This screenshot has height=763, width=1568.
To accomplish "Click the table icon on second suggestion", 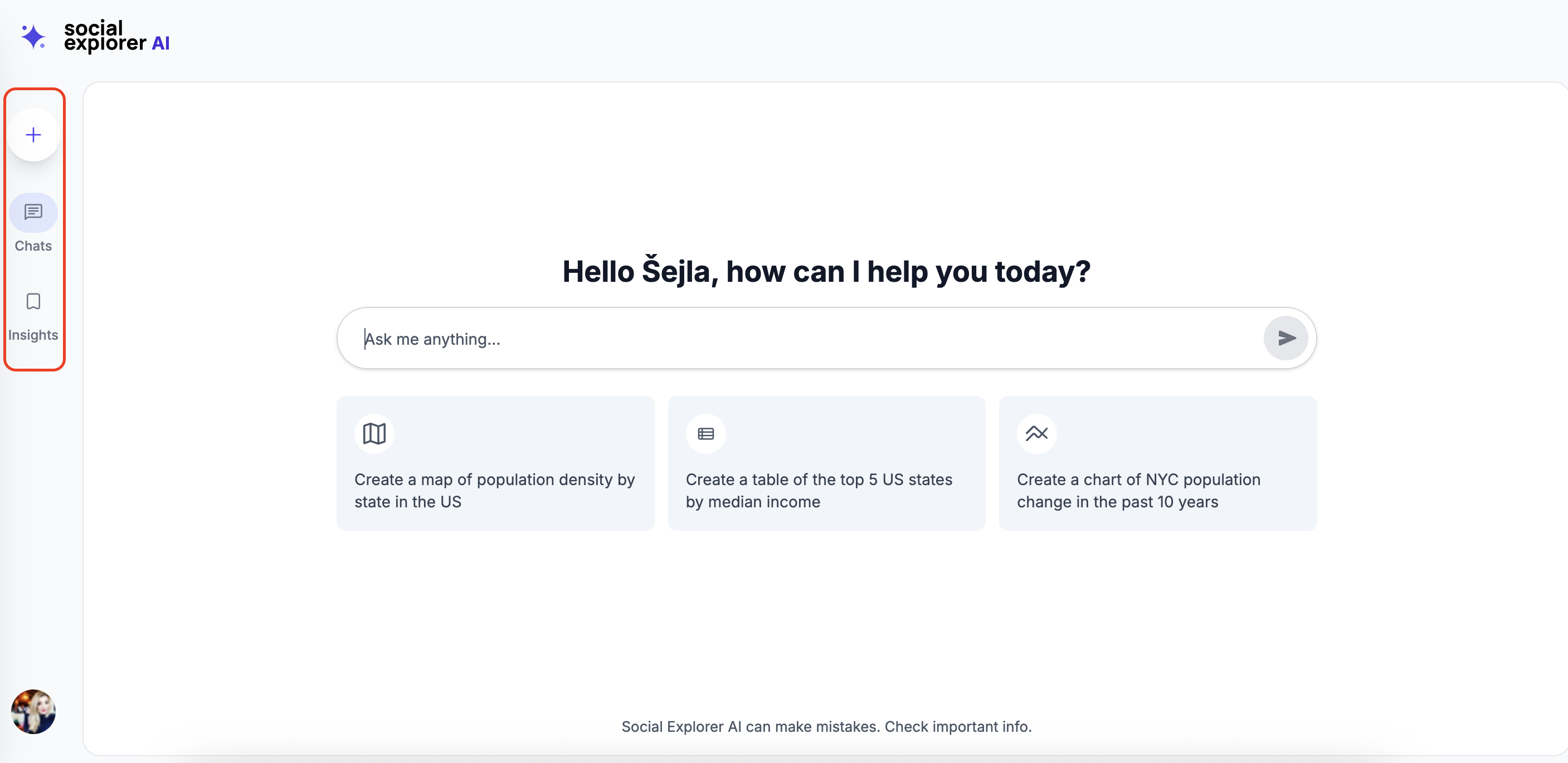I will click(705, 434).
